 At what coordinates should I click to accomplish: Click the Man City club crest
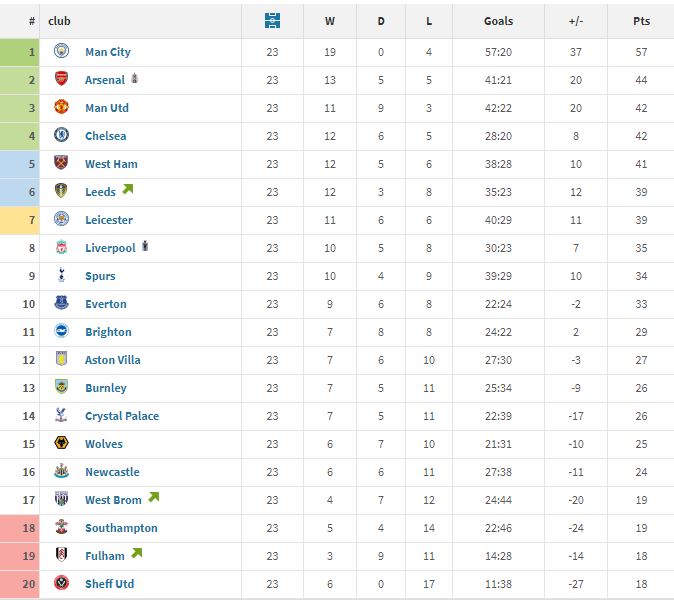pos(61,51)
